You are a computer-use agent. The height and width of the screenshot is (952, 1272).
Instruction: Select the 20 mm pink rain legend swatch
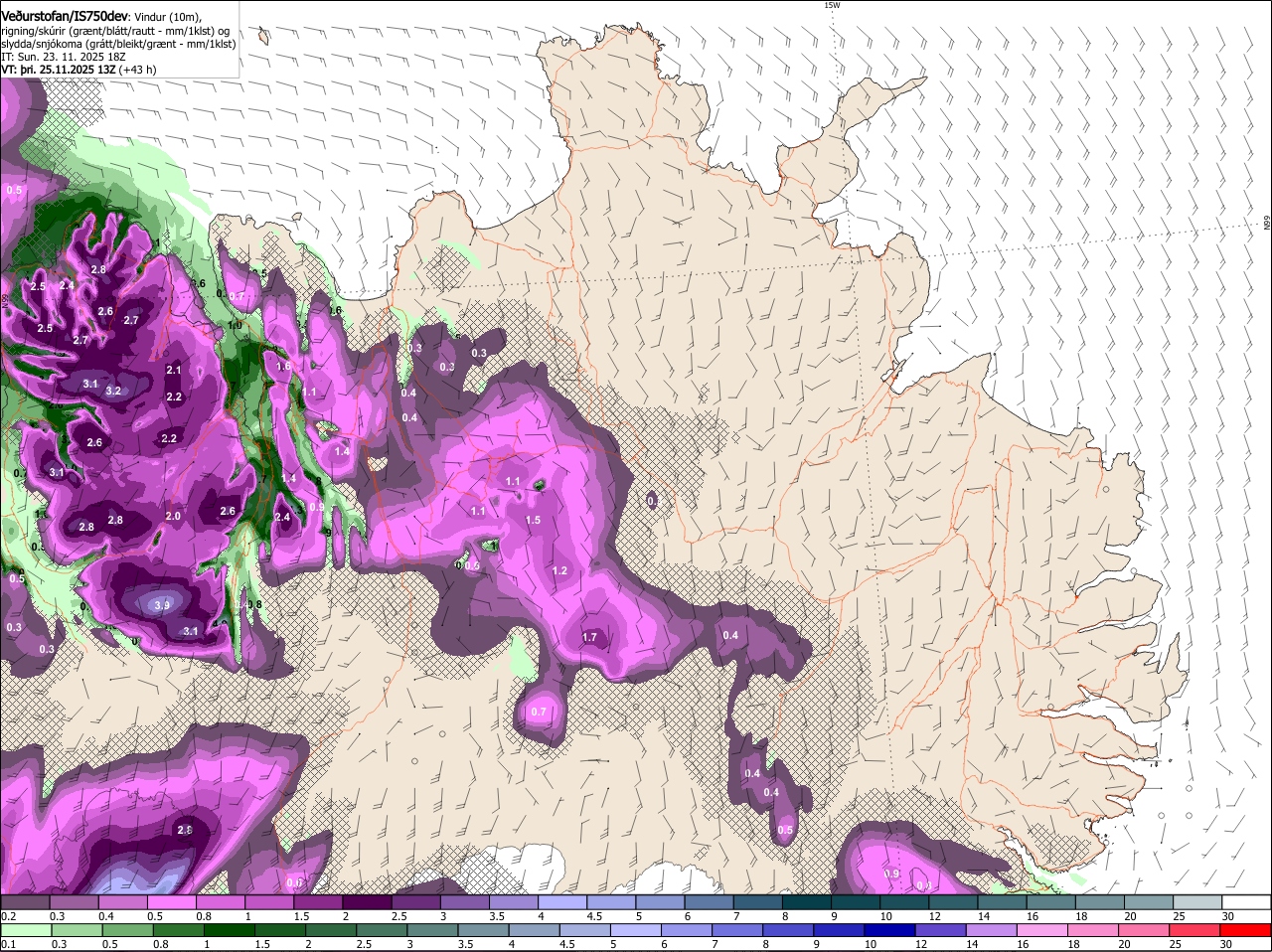[x=1145, y=930]
